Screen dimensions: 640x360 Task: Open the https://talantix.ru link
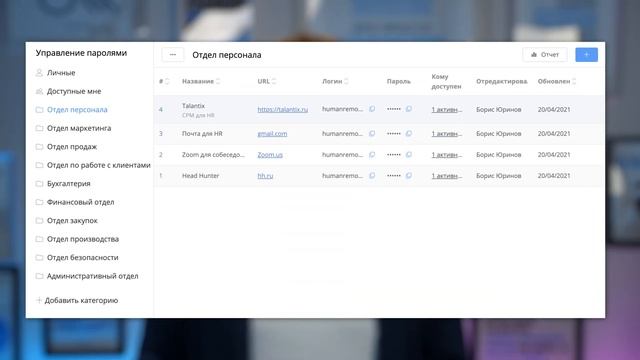point(282,109)
